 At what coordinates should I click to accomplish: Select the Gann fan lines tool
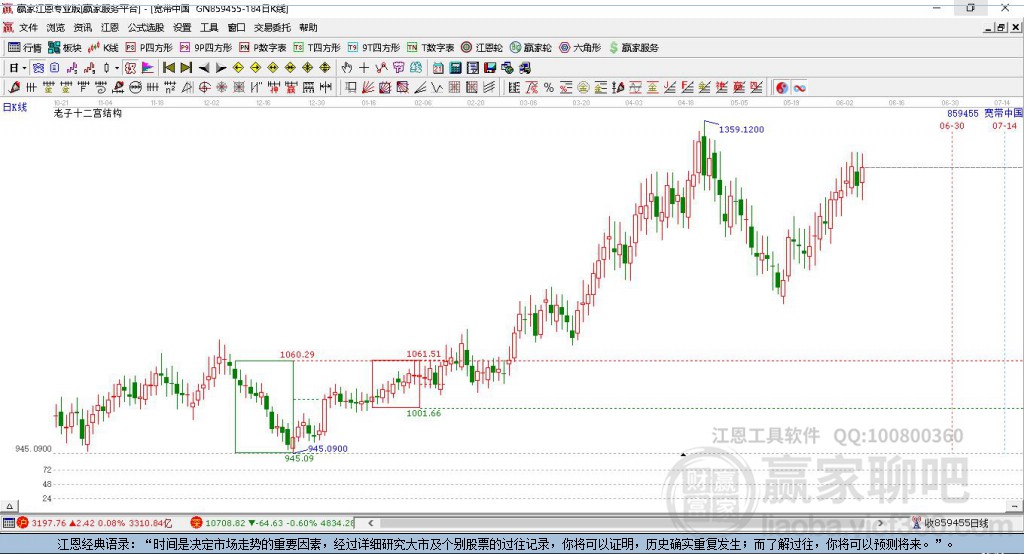(x=368, y=87)
